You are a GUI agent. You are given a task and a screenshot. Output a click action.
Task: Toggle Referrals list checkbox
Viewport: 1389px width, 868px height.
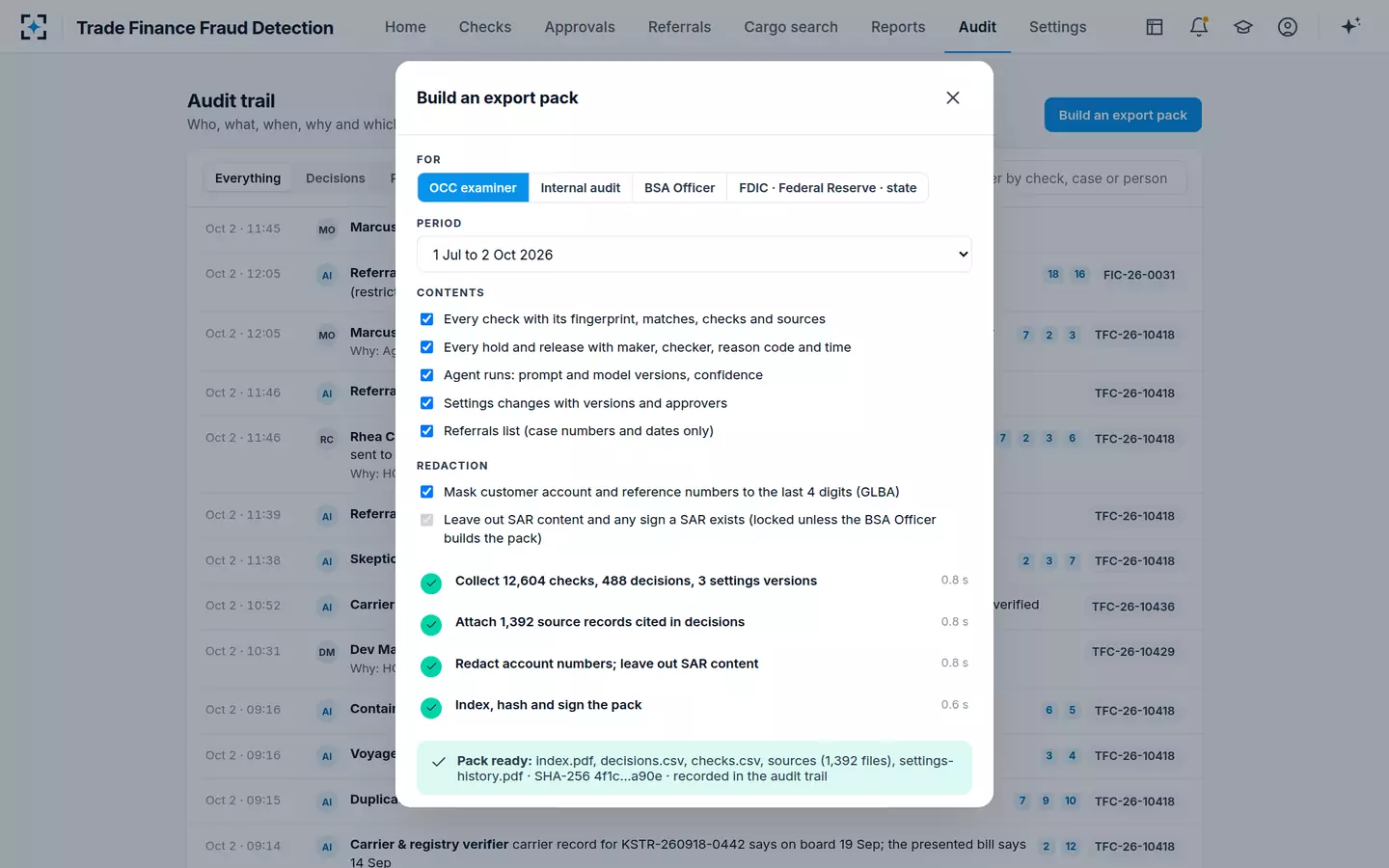pos(426,431)
